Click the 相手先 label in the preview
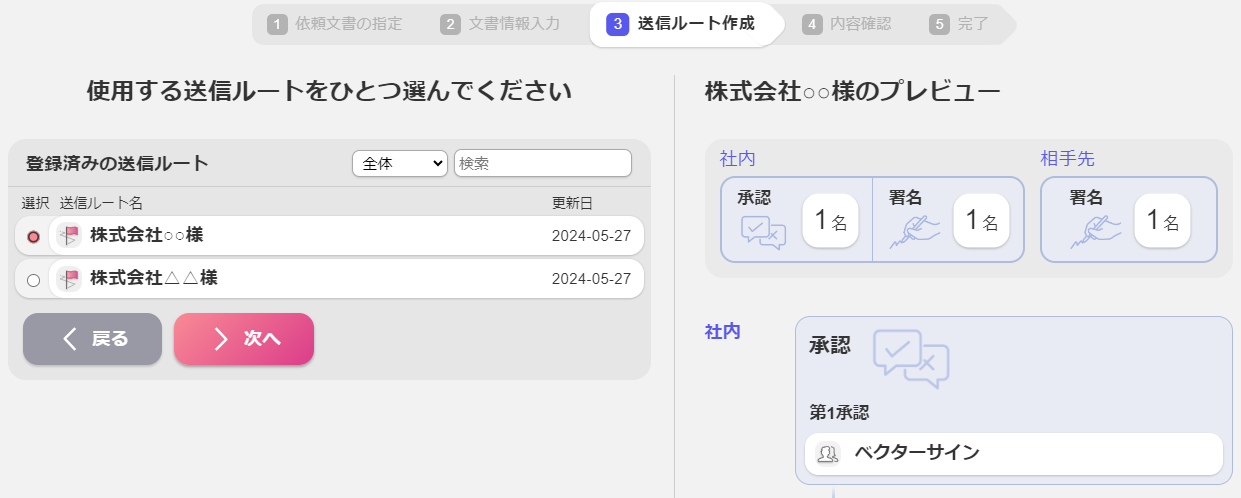 (x=1067, y=159)
